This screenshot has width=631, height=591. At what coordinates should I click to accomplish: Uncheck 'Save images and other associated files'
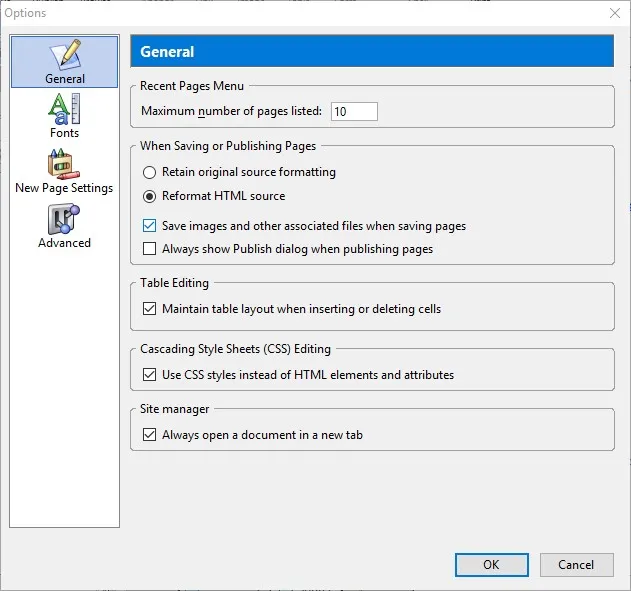point(149,226)
